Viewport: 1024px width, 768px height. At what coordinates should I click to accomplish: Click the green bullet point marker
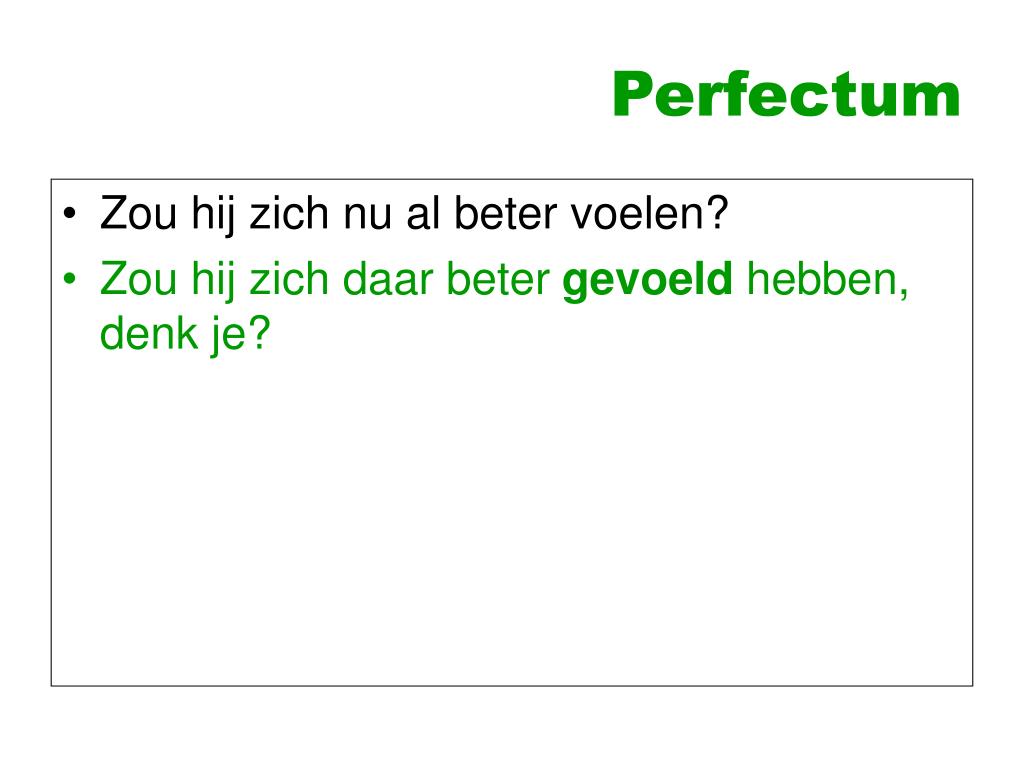pos(70,279)
